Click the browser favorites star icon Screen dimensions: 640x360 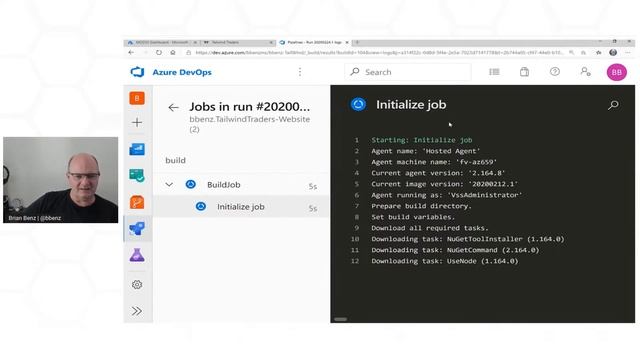click(x=598, y=53)
